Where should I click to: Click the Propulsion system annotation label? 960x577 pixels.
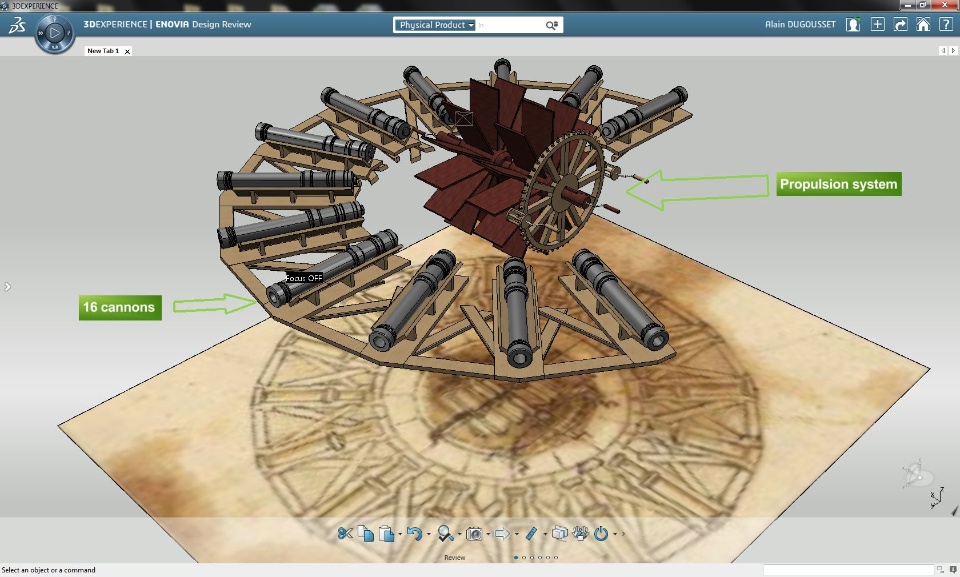pyautogui.click(x=839, y=184)
